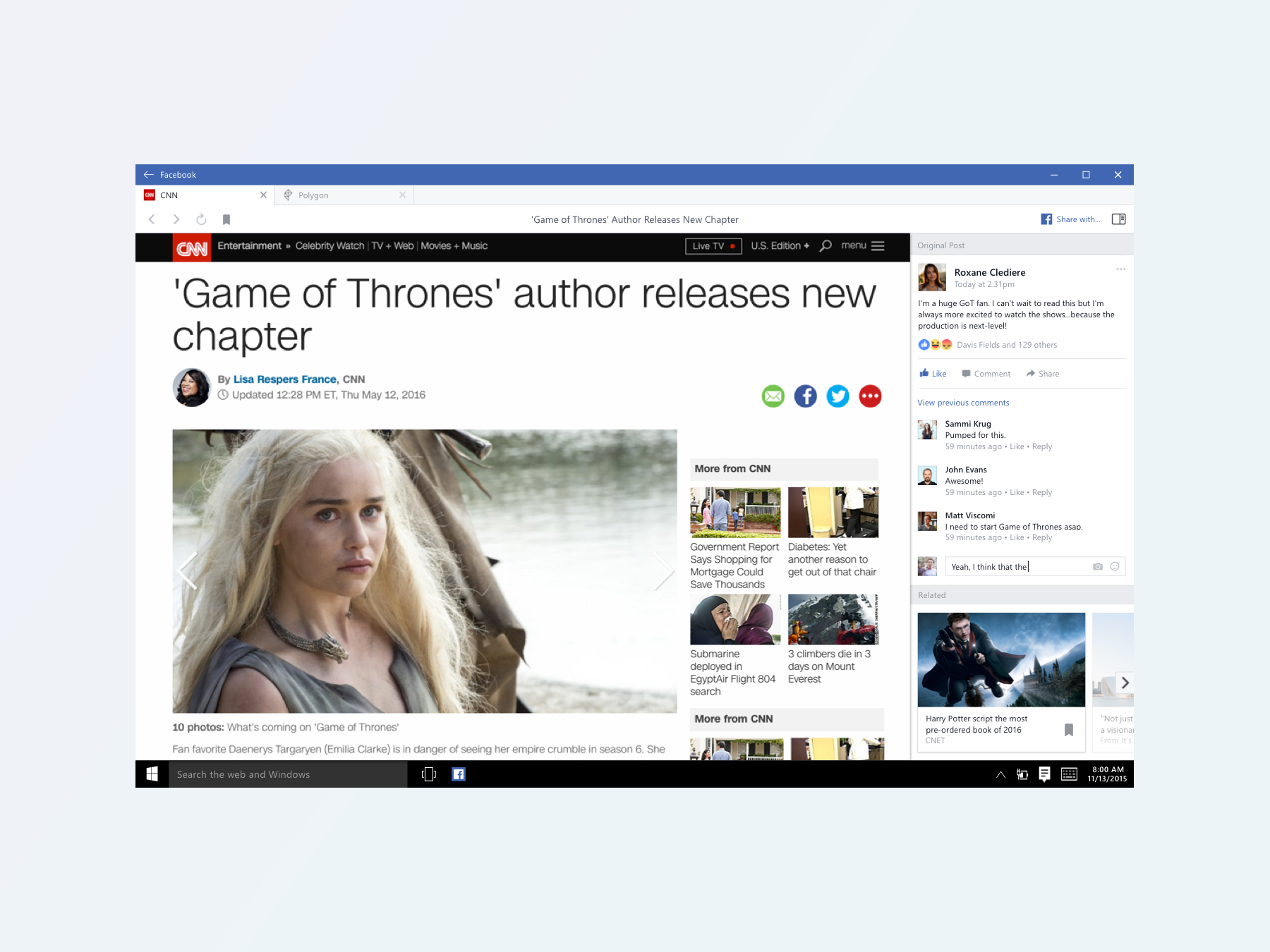The height and width of the screenshot is (952, 1270).
Task: Save the Harry Potter related article
Action: 1068,730
